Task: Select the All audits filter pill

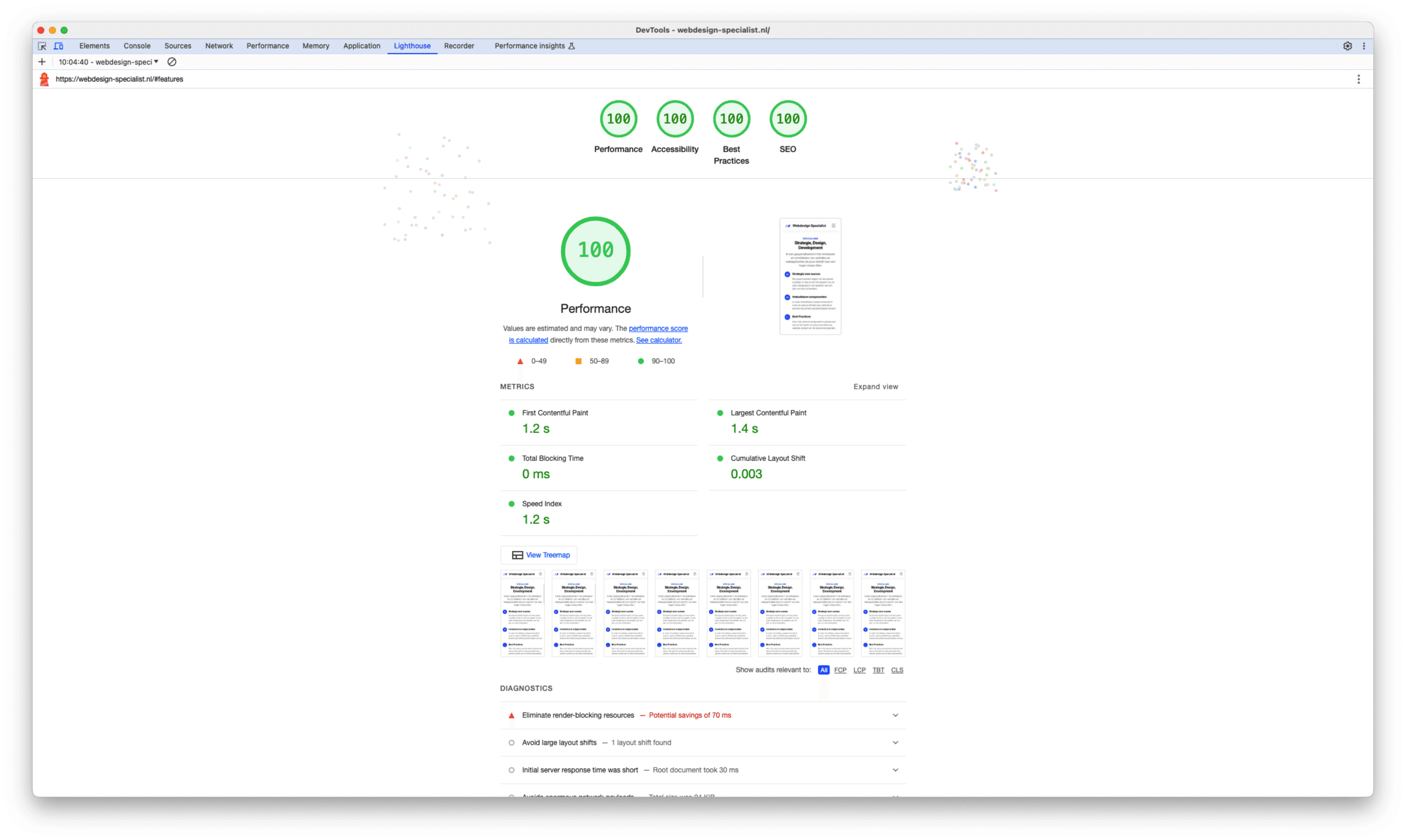Action: [x=823, y=670]
